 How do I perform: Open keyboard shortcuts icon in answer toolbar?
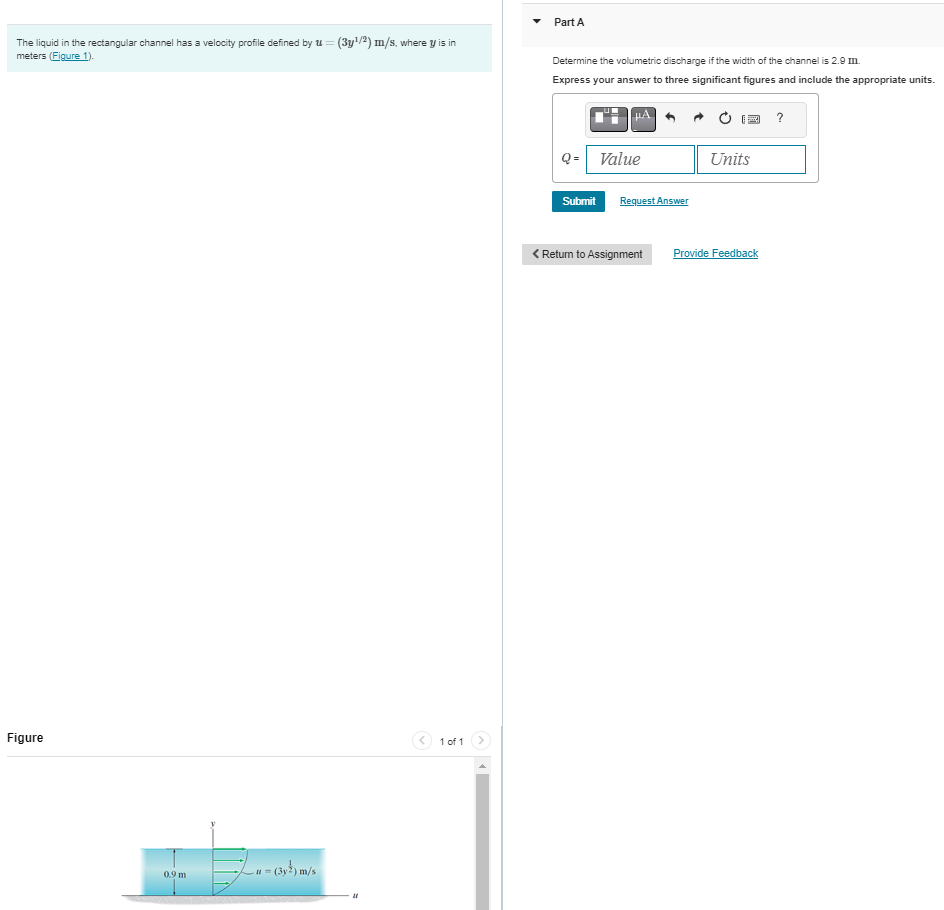(x=751, y=118)
